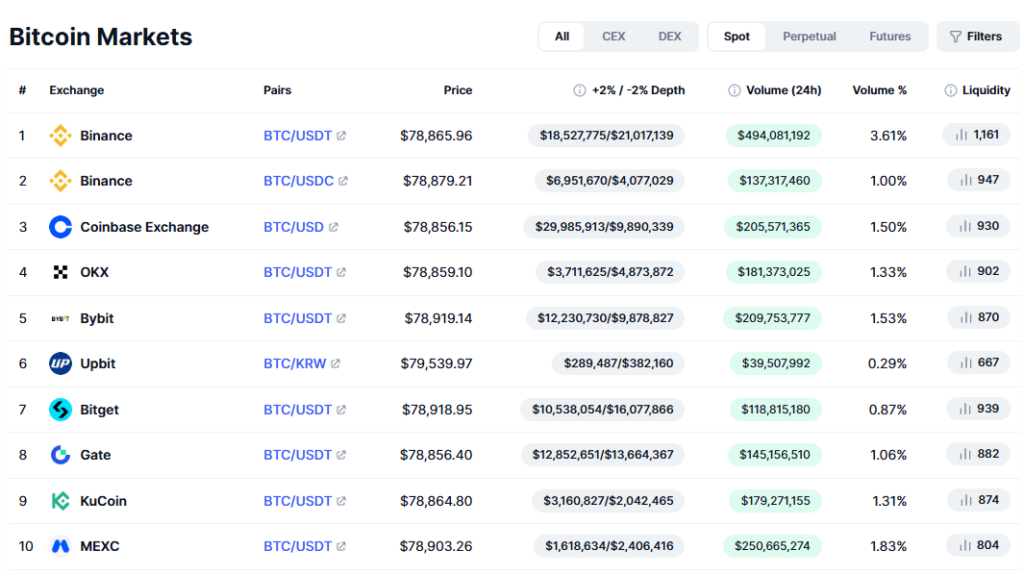Open Bitget BTC/USDT pair link
This screenshot has height=575, width=1024.
click(x=297, y=410)
